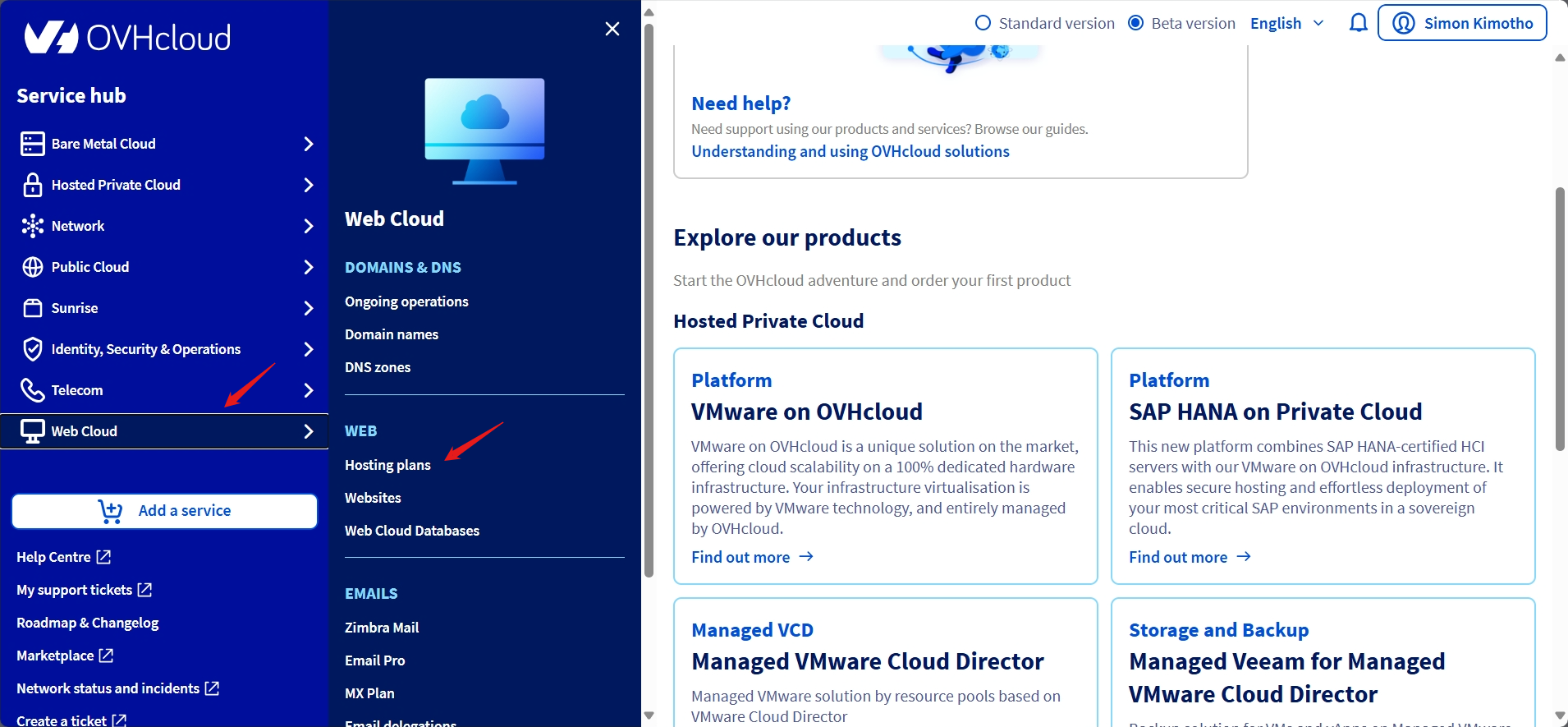Open the English language dropdown

1286,23
